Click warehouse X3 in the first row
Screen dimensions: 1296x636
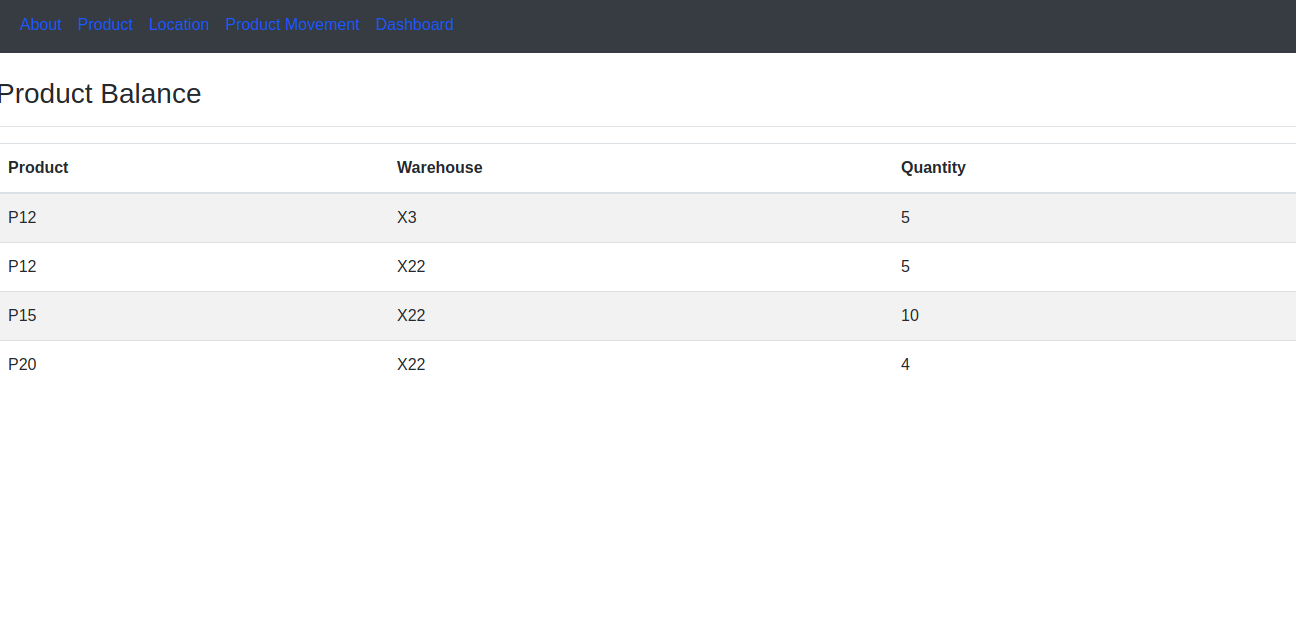click(x=407, y=217)
